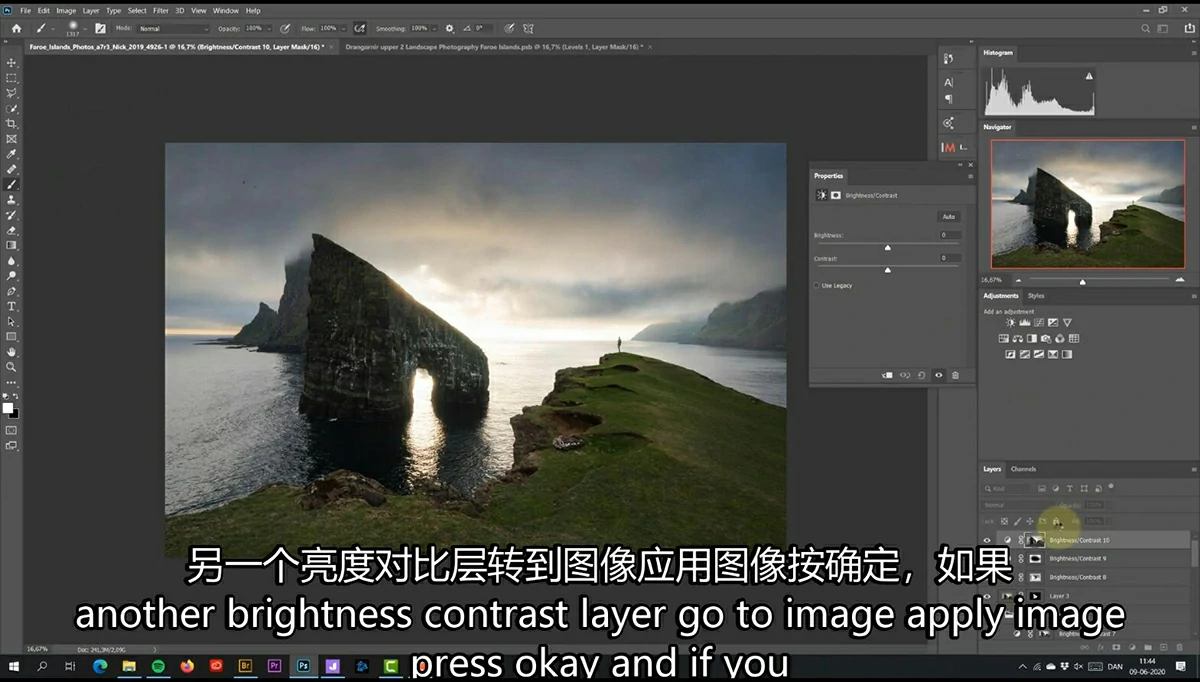The height and width of the screenshot is (682, 1200).
Task: Open the Opacity slider dropdown arrow
Action: pos(270,28)
